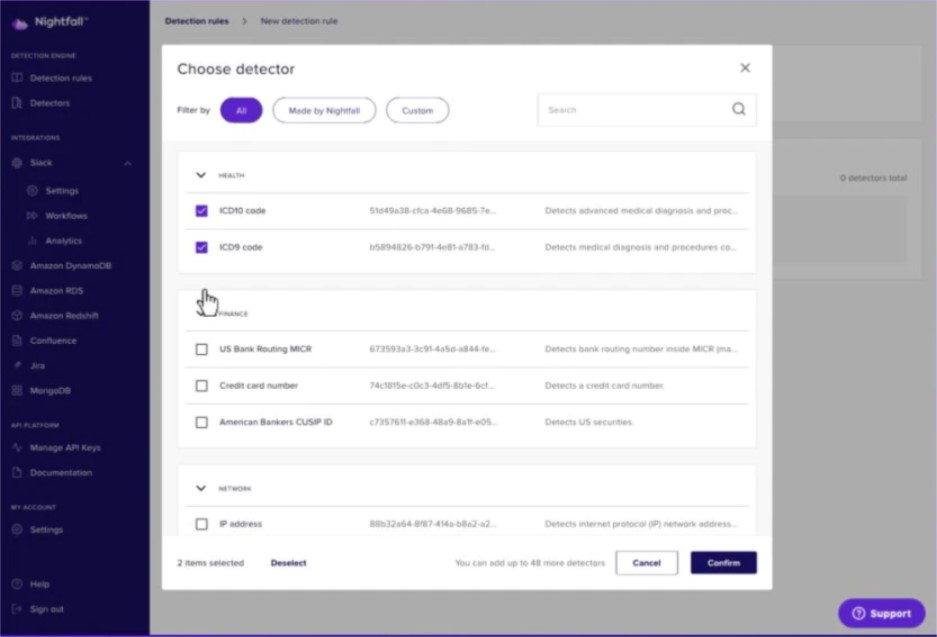Click the MongoDB icon
This screenshot has width=937, height=637.
17,390
